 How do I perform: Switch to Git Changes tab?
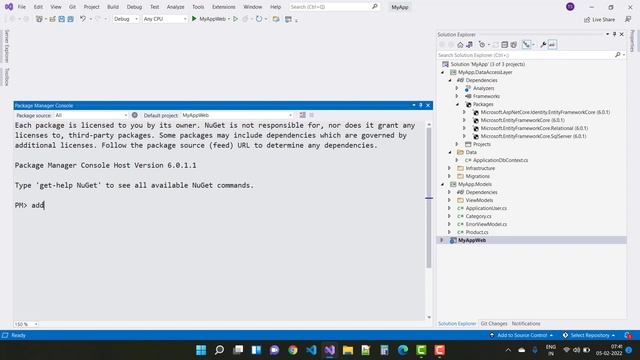pos(494,324)
